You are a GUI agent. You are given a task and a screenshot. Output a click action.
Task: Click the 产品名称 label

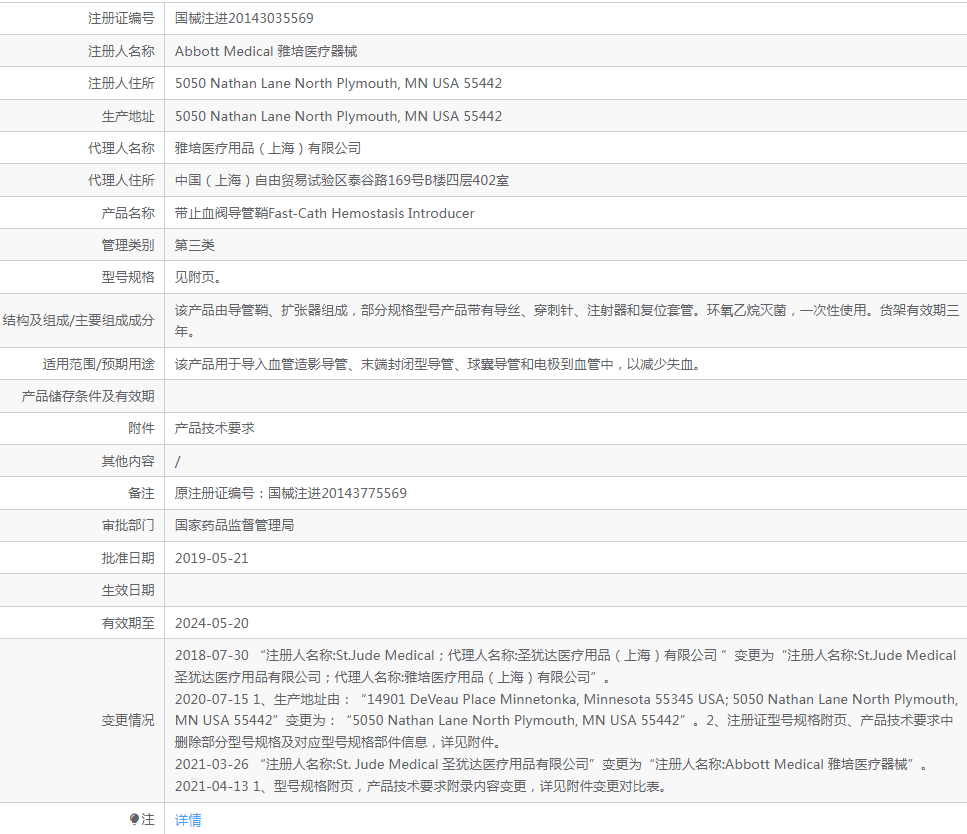(128, 213)
